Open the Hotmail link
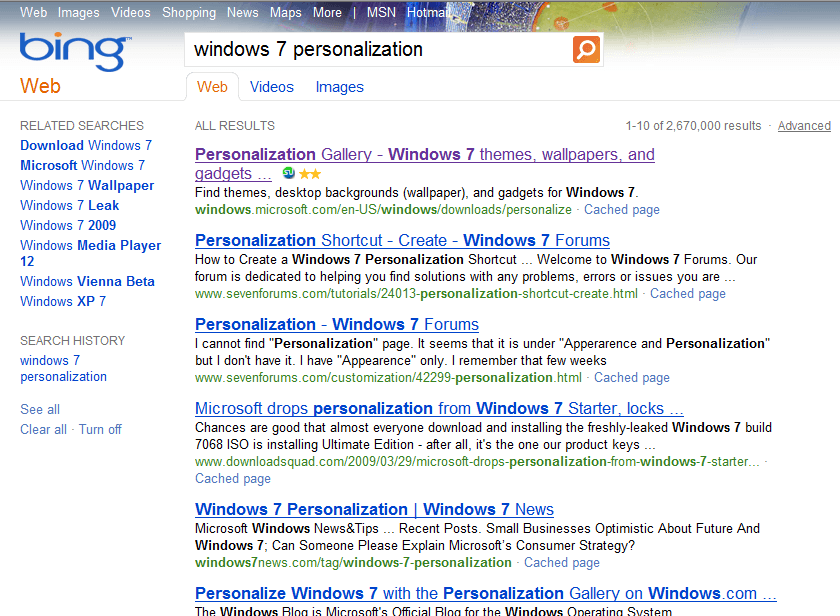The image size is (840, 616). 429,12
